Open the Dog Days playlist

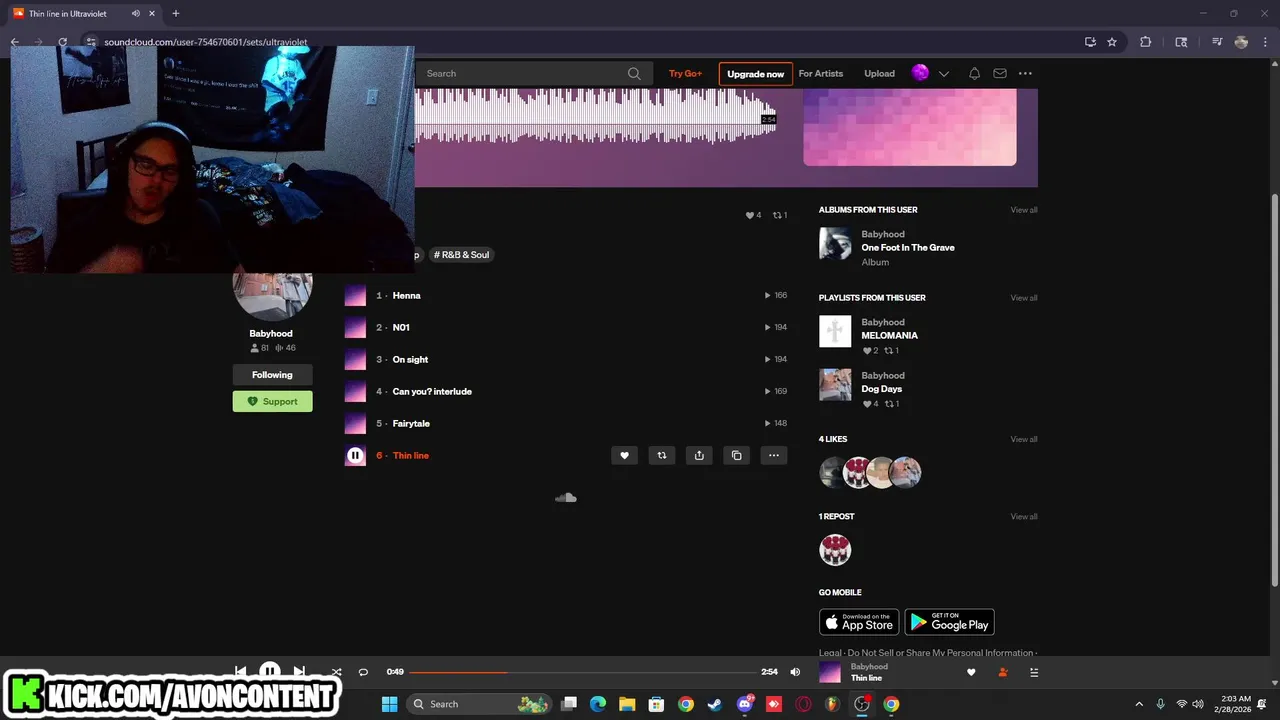pyautogui.click(x=881, y=389)
